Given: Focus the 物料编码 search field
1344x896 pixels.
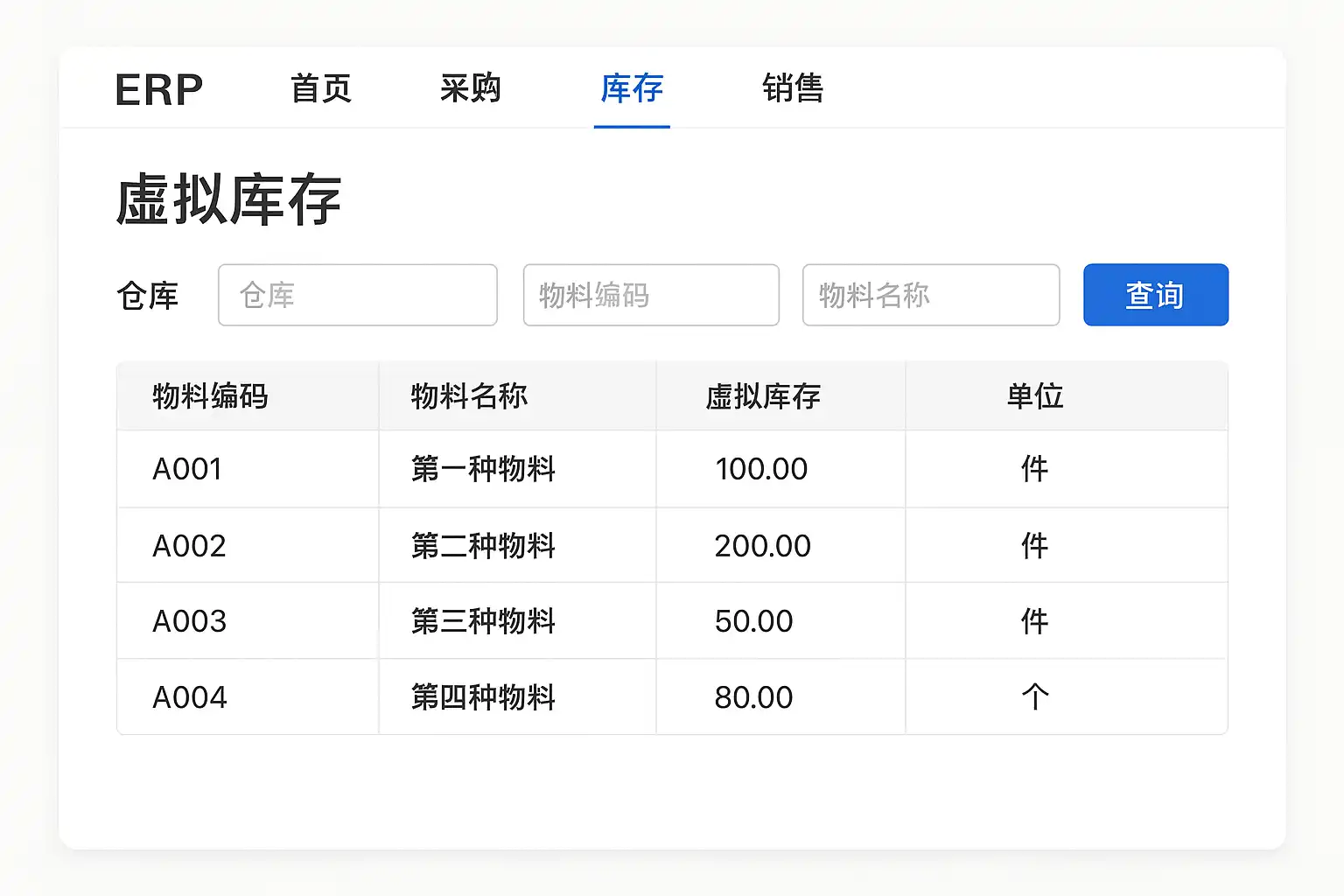Looking at the screenshot, I should pyautogui.click(x=650, y=295).
